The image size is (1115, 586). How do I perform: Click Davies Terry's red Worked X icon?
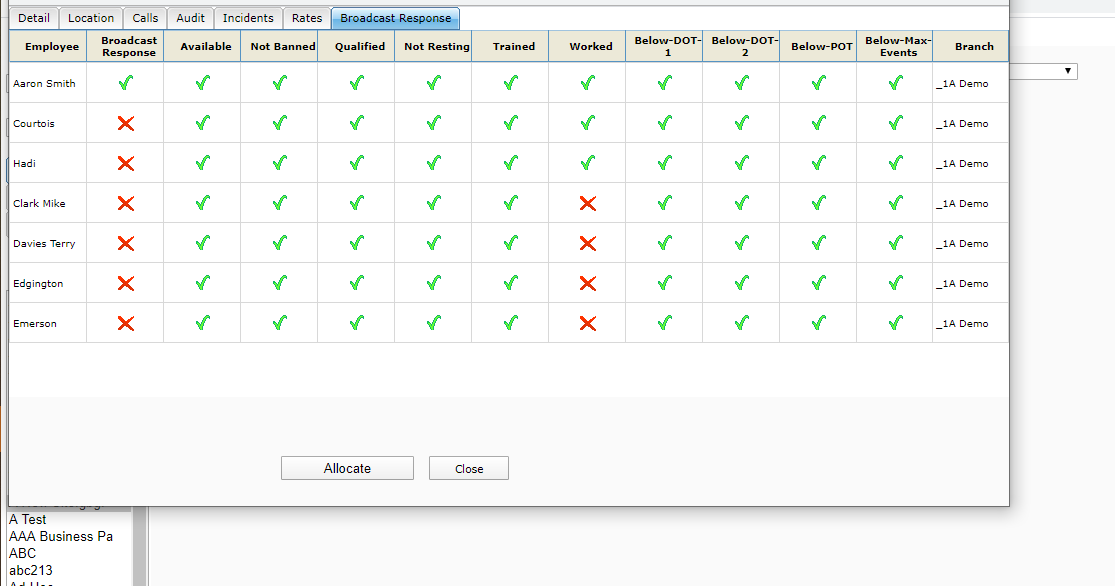coord(588,243)
